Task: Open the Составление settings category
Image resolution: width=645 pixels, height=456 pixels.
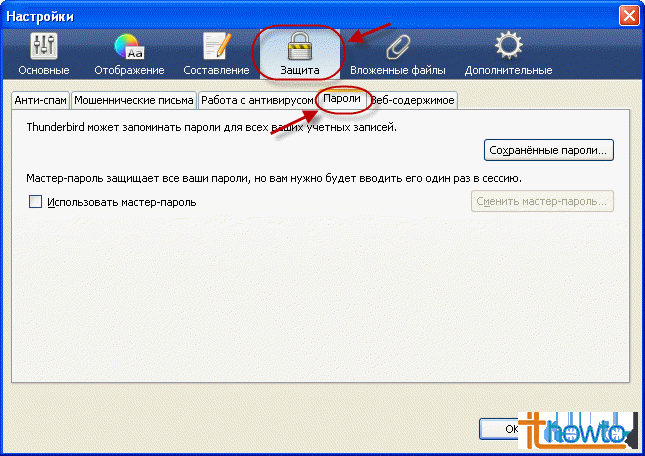Action: pyautogui.click(x=216, y=55)
